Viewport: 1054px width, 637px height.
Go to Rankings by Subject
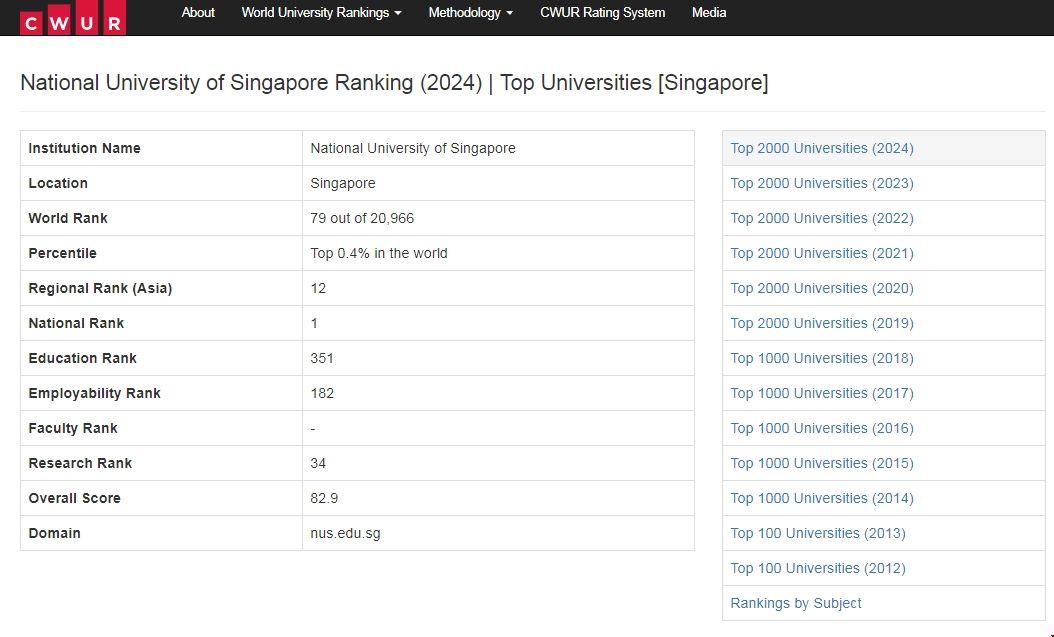click(x=796, y=603)
